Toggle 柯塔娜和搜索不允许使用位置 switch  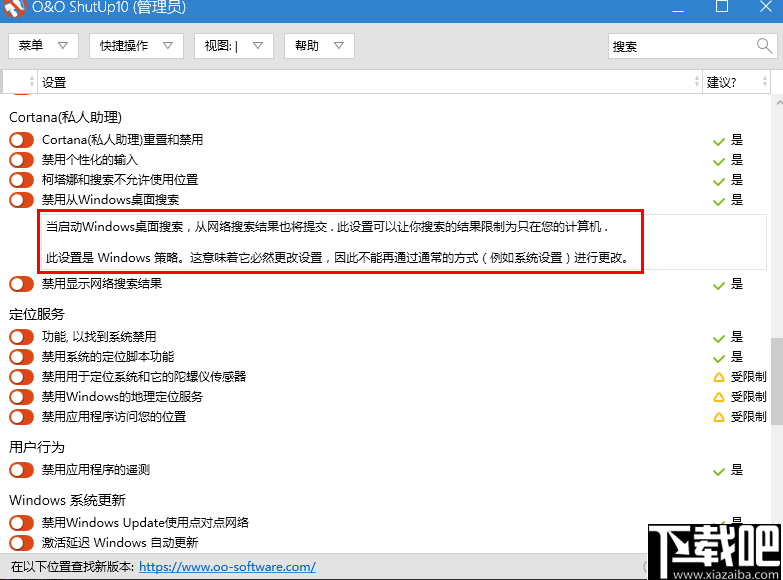21,180
